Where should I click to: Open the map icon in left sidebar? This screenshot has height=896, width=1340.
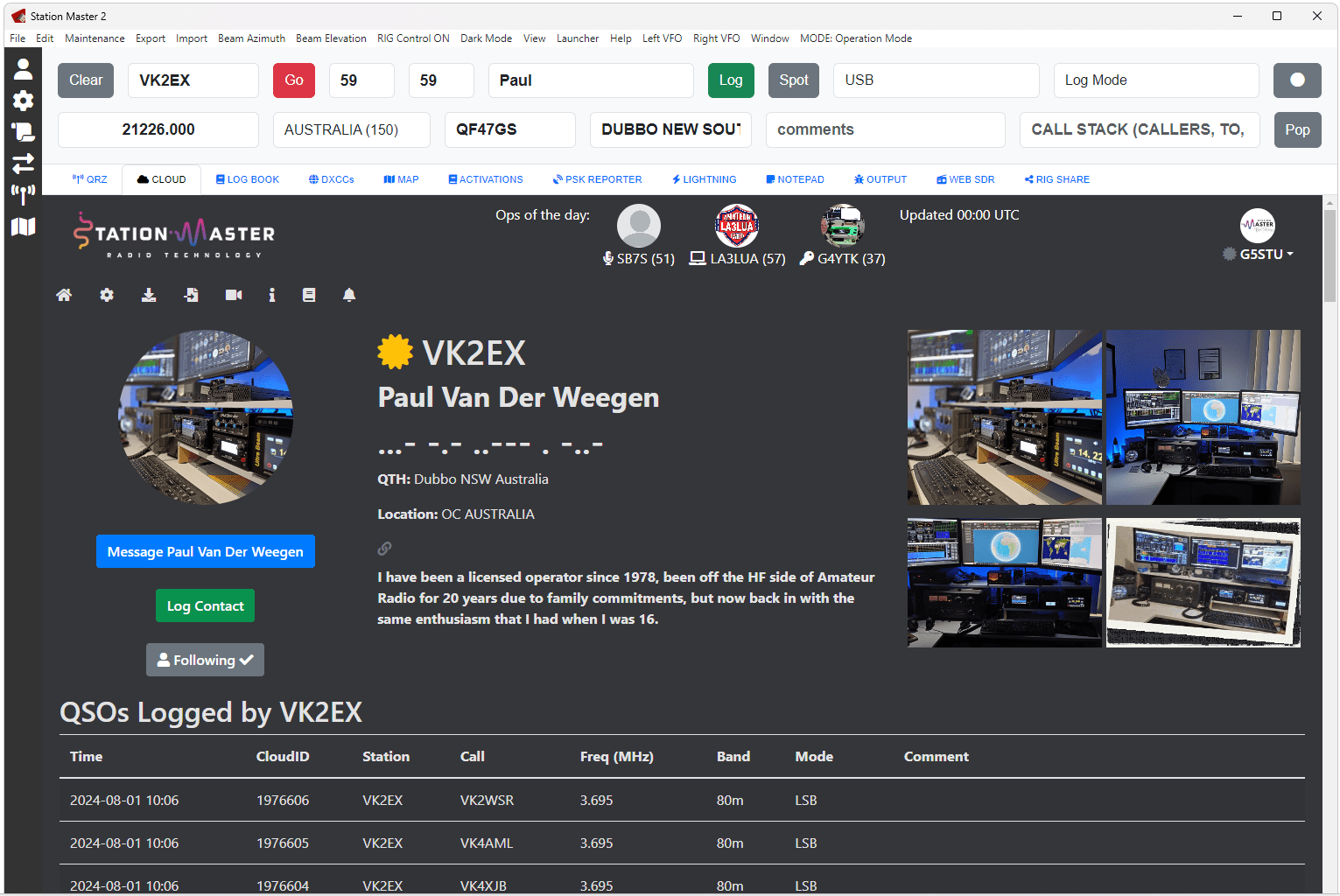coord(24,227)
